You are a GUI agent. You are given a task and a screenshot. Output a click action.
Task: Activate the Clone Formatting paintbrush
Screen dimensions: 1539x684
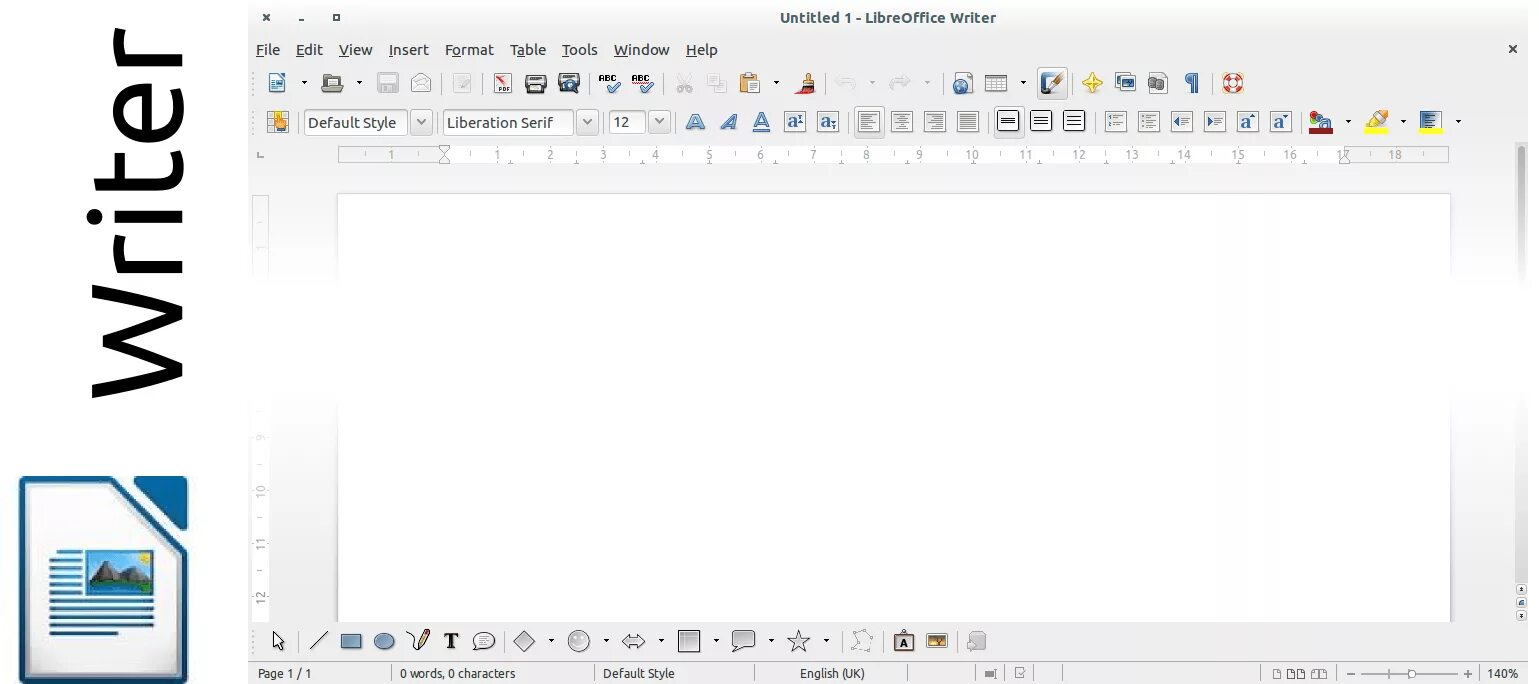click(806, 83)
